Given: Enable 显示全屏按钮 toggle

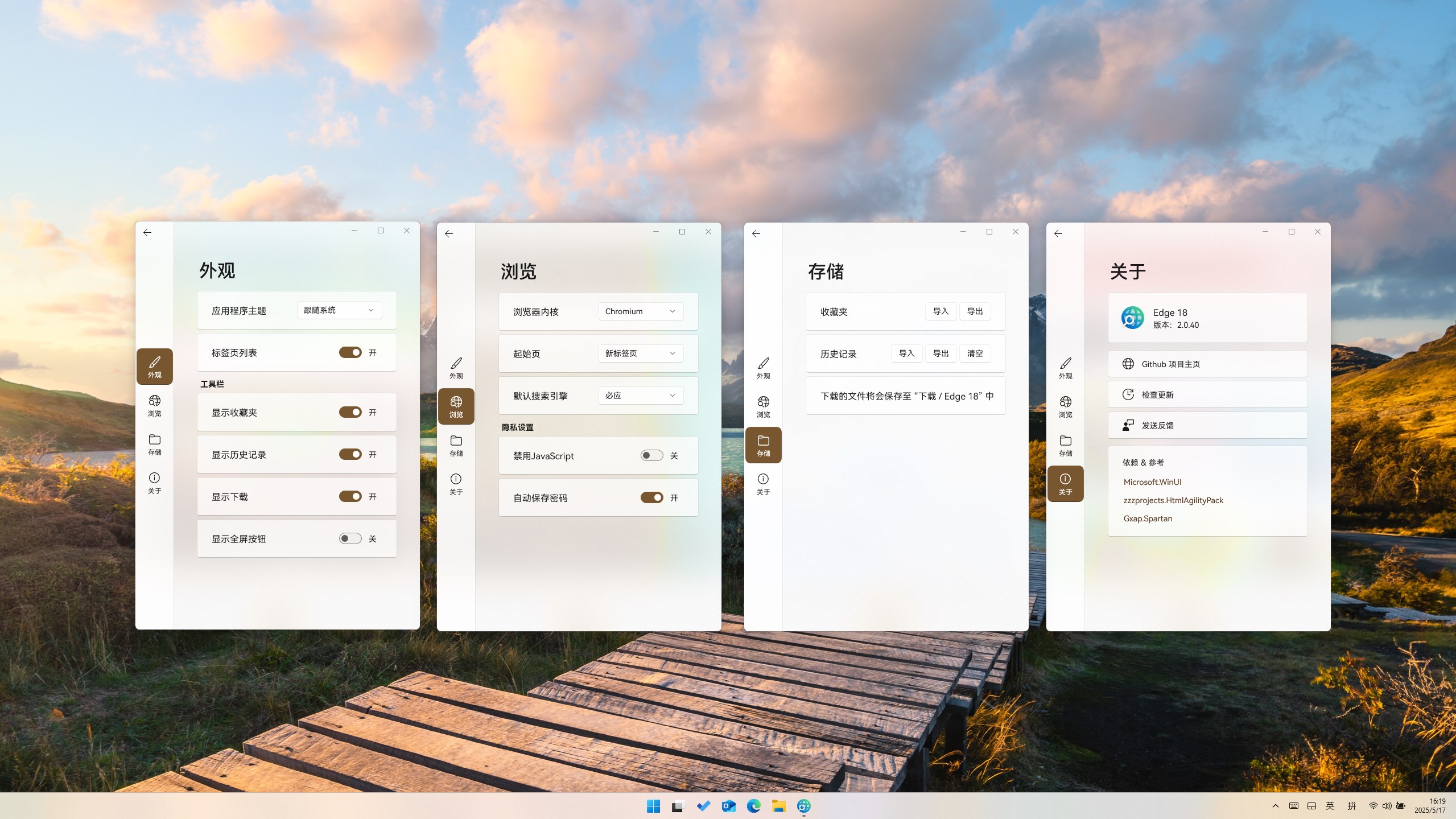Looking at the screenshot, I should tap(350, 538).
